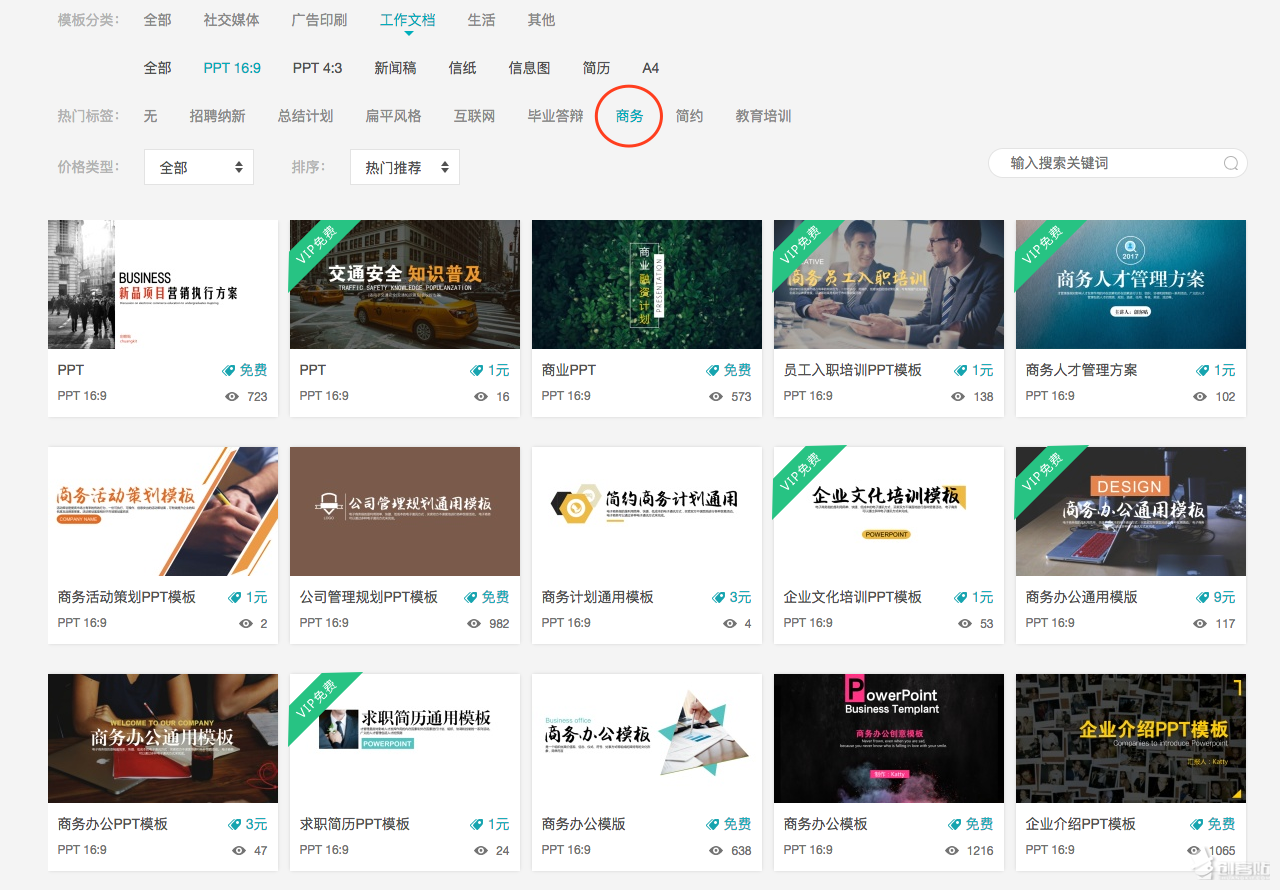Click views eye icon on 商务办公PPT模板 card
Image resolution: width=1280 pixels, height=890 pixels.
(238, 850)
